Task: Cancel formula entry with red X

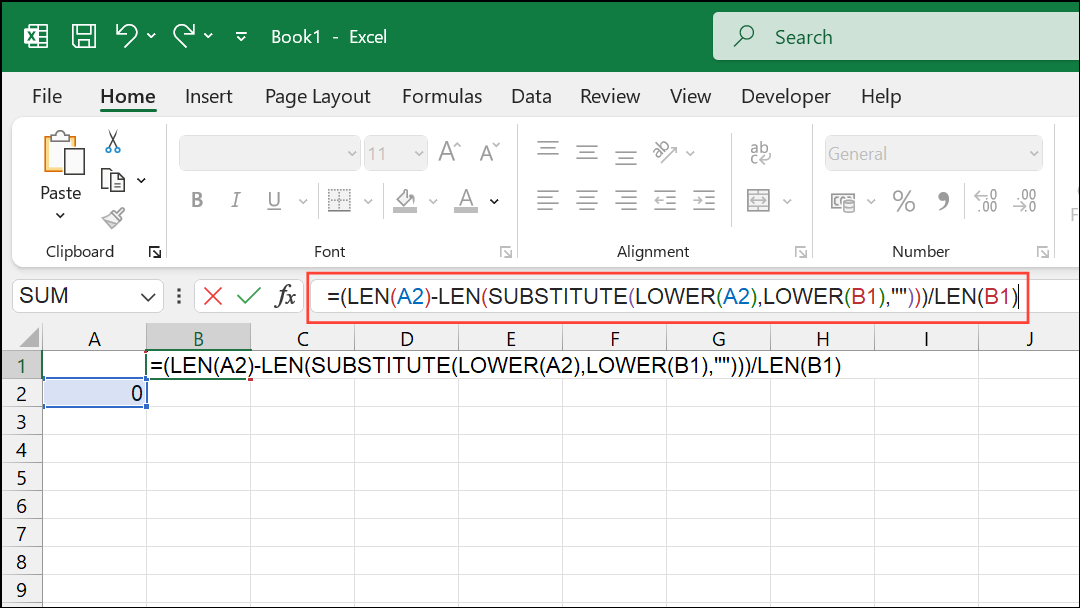Action: click(213, 296)
